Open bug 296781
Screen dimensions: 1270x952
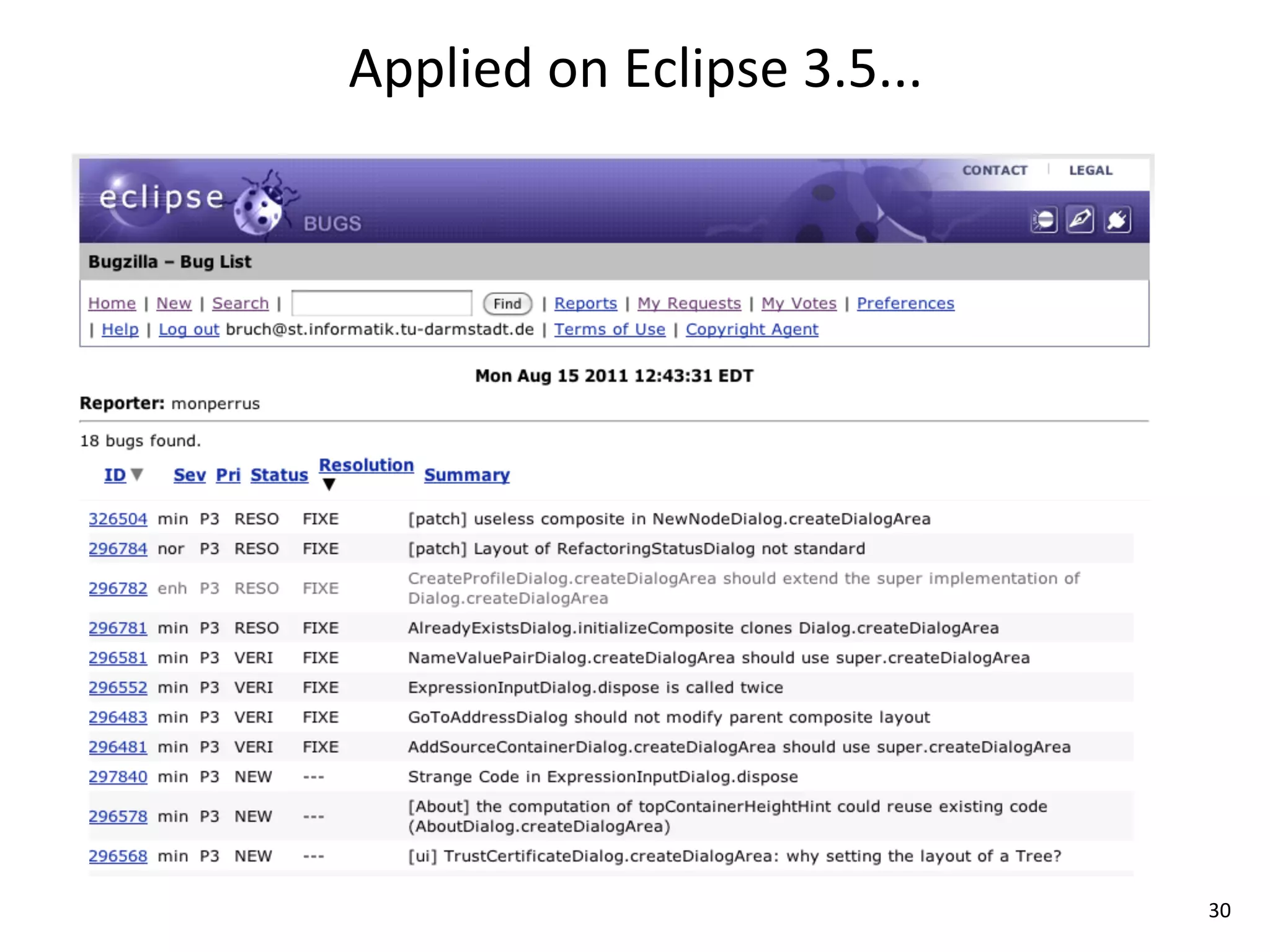(118, 628)
